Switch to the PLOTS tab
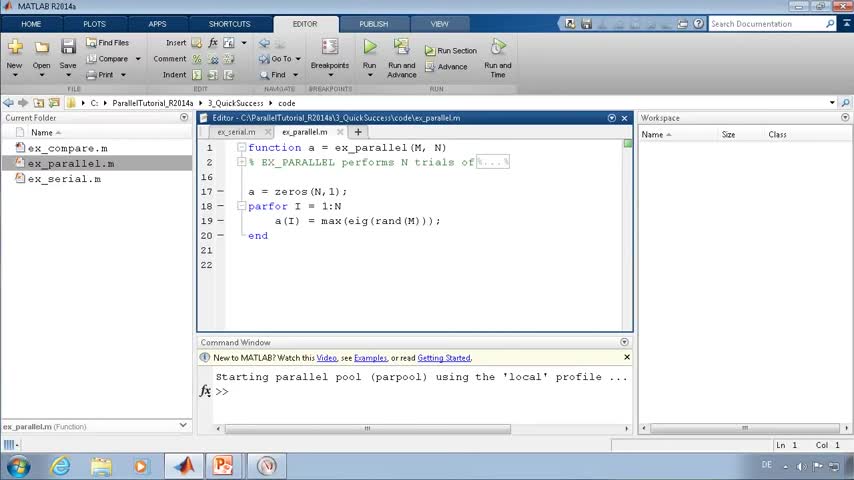Screen dimensions: 854x480 point(94,24)
